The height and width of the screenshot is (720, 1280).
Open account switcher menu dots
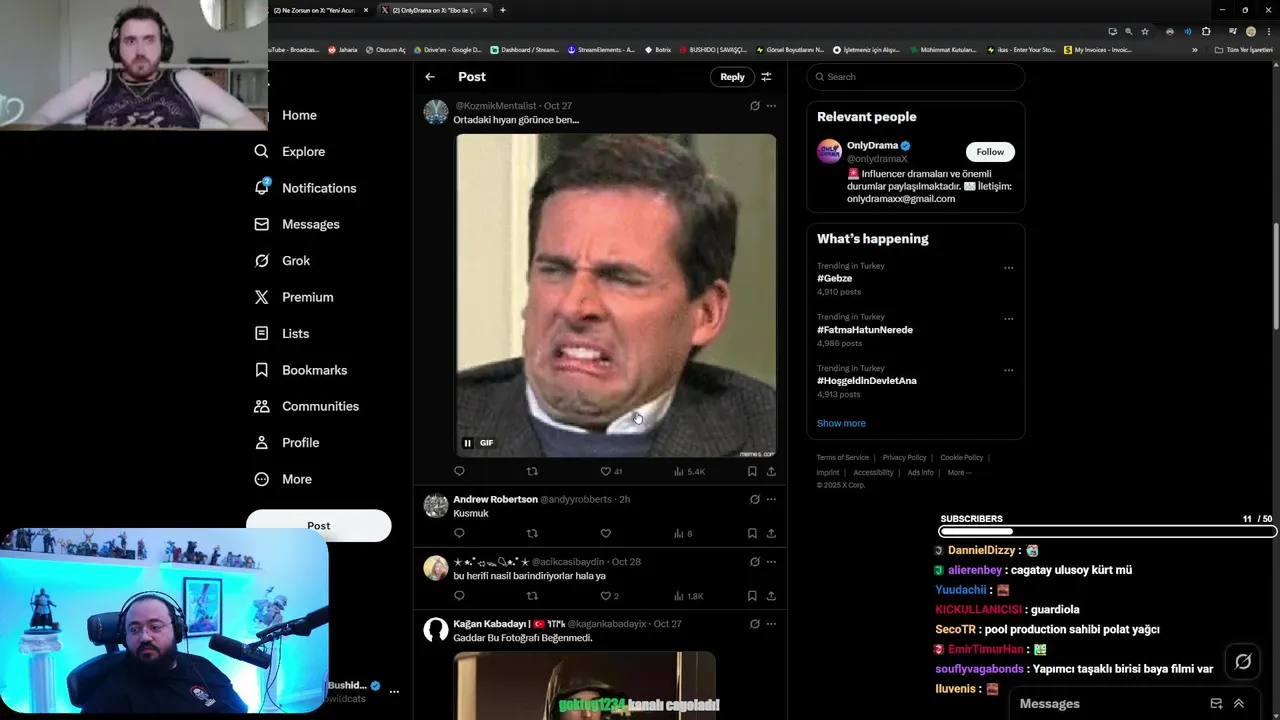coord(394,691)
